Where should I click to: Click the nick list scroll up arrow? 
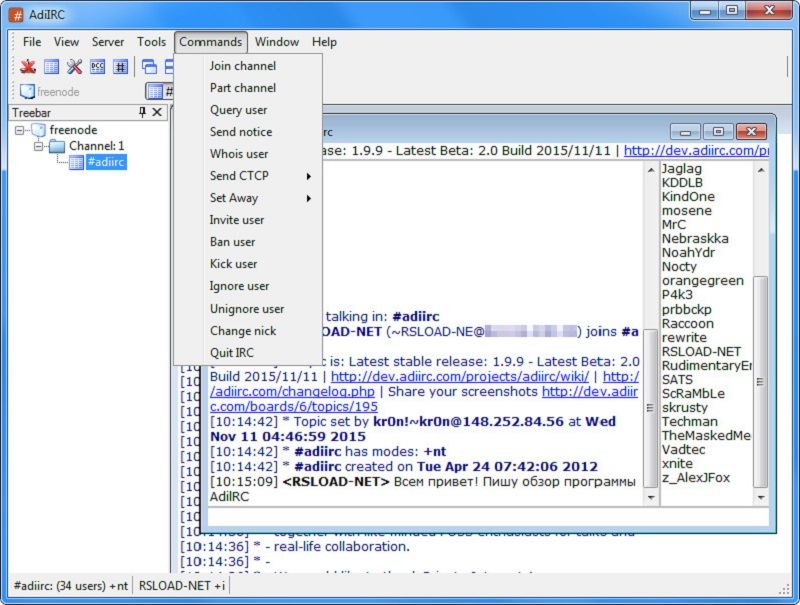[761, 170]
